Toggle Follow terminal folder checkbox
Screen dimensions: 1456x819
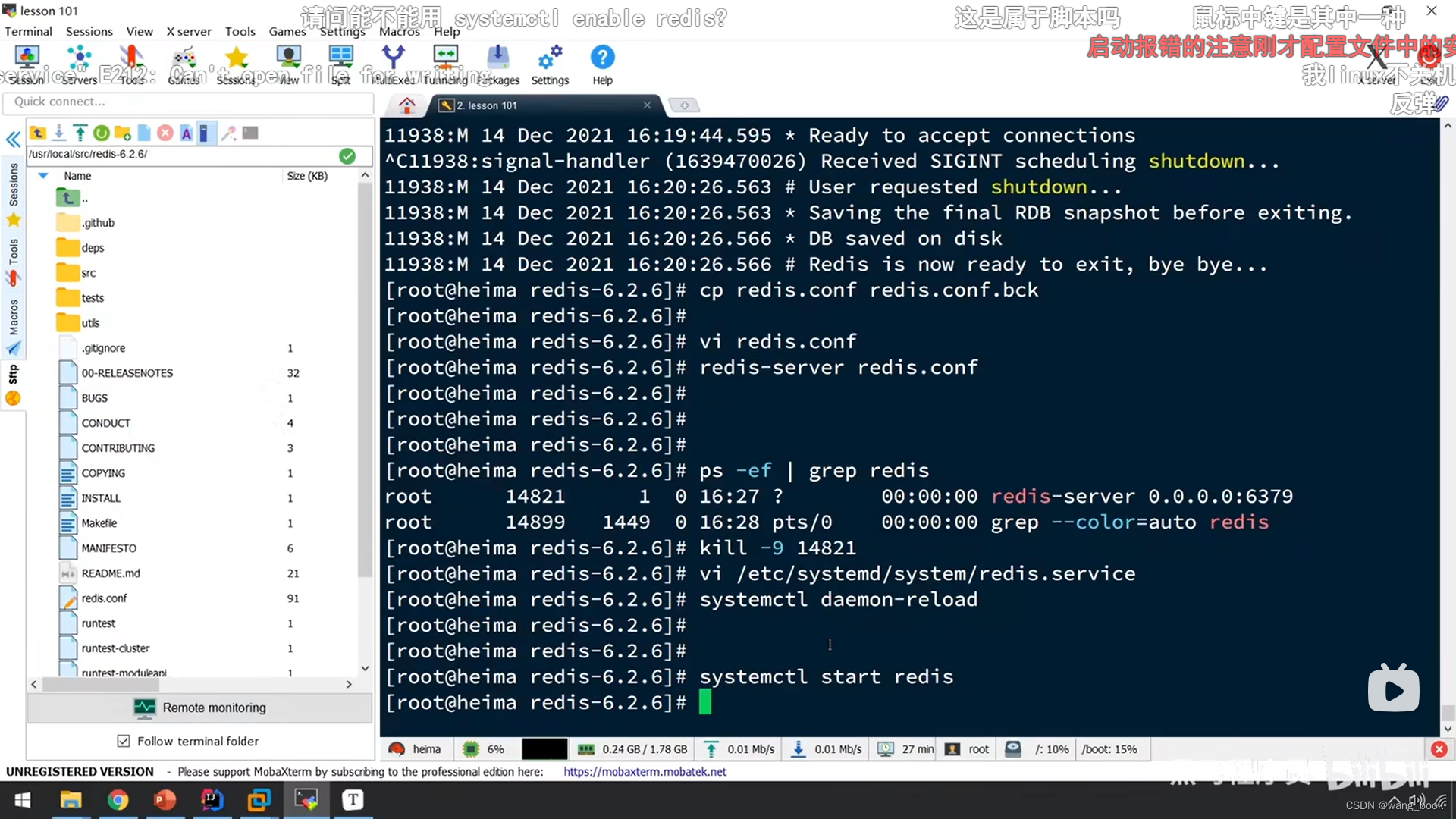click(x=124, y=741)
